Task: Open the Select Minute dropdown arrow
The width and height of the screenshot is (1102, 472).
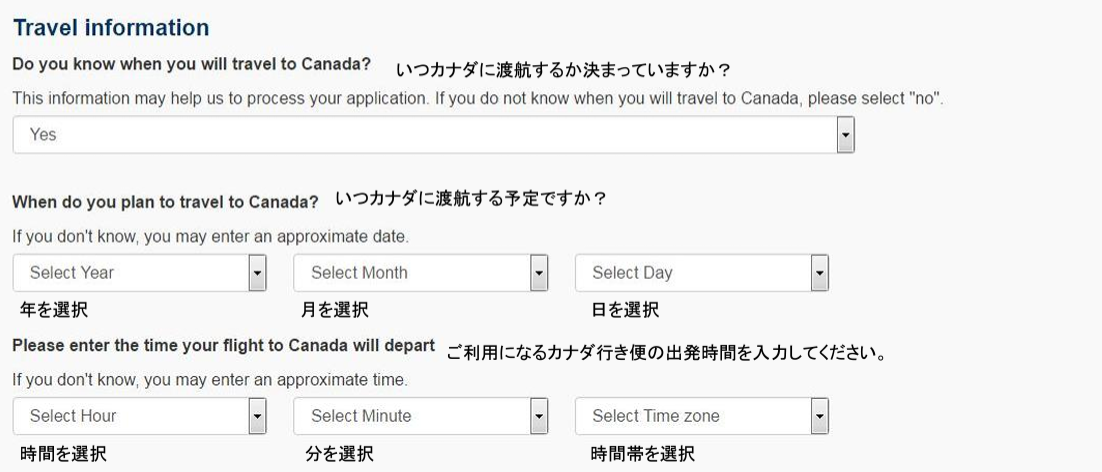Action: point(539,416)
